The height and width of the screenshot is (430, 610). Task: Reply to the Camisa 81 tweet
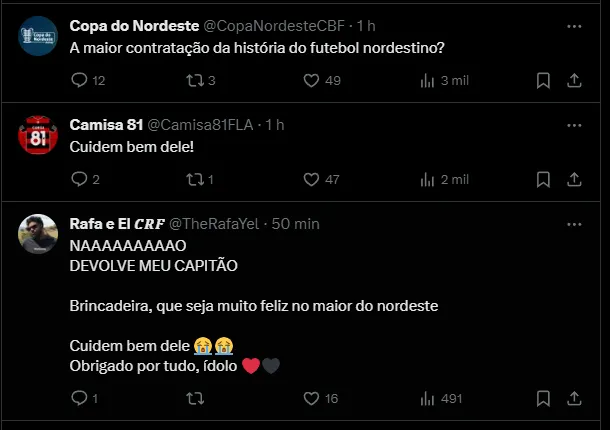click(x=80, y=179)
